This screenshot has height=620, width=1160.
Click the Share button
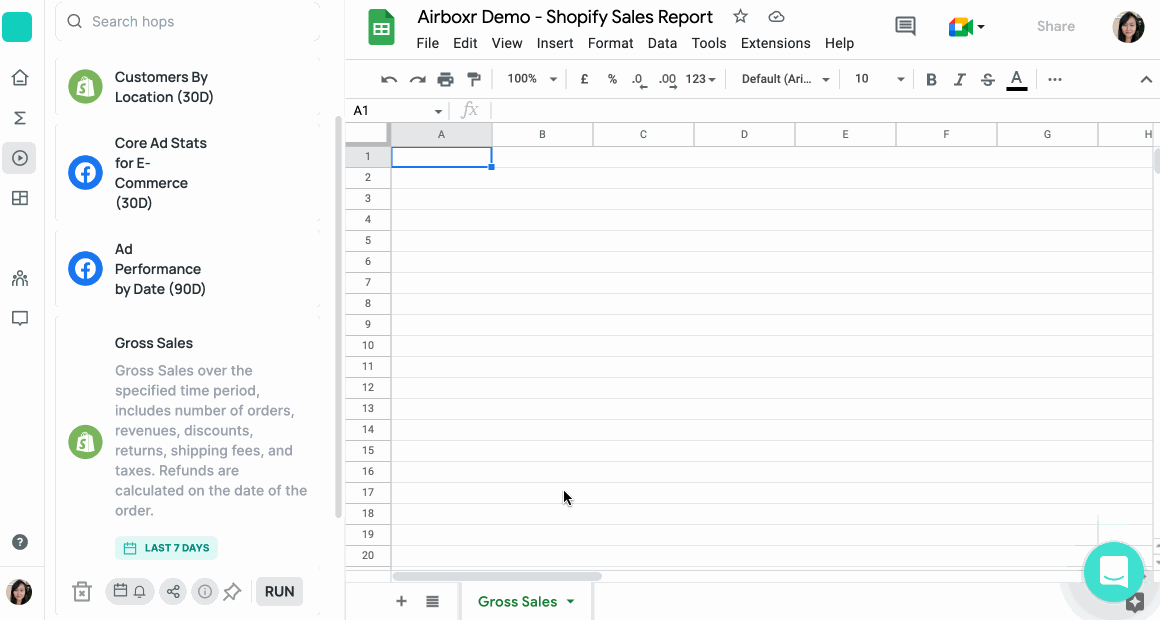(x=1056, y=27)
